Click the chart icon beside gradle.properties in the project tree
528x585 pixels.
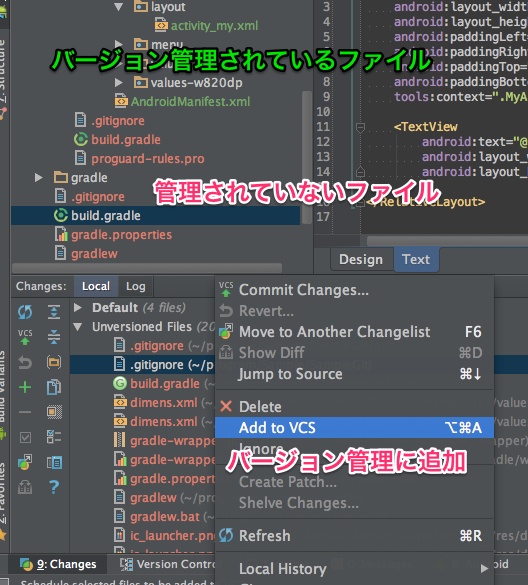click(x=60, y=234)
